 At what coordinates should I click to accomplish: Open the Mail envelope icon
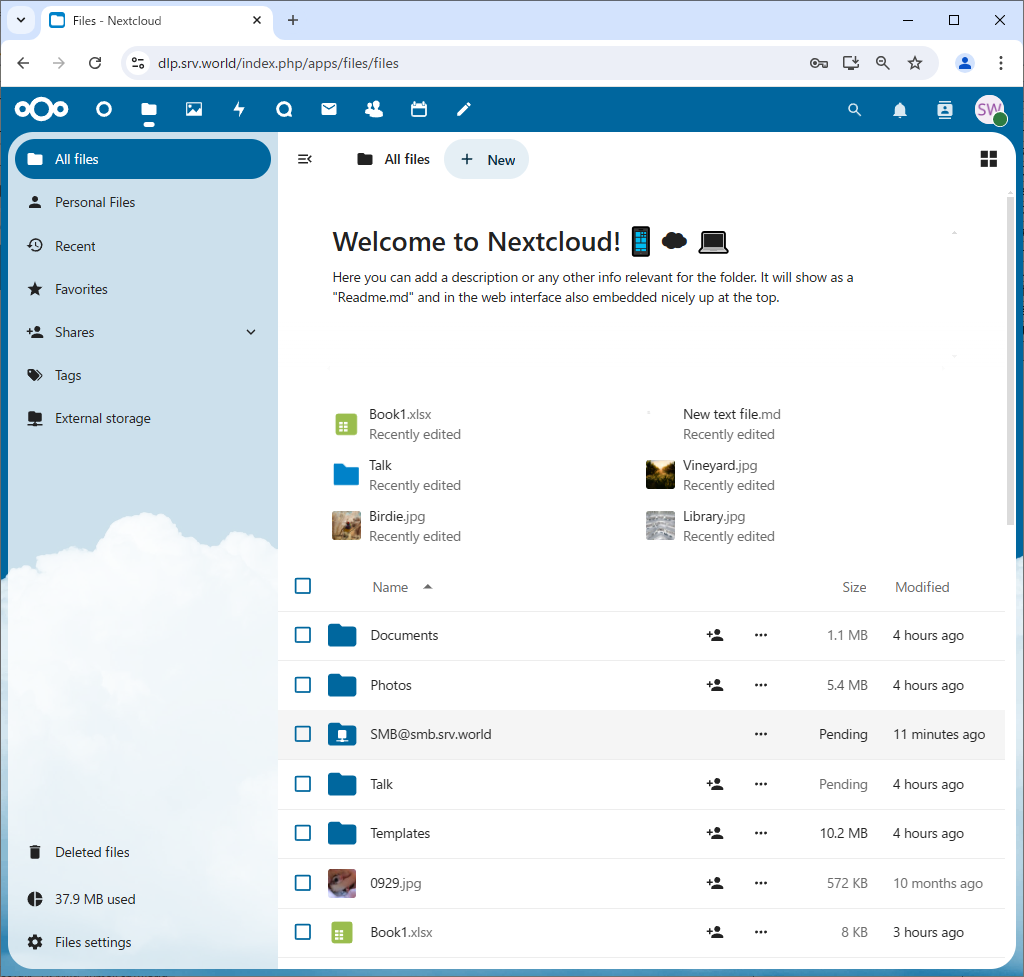pyautogui.click(x=329, y=110)
